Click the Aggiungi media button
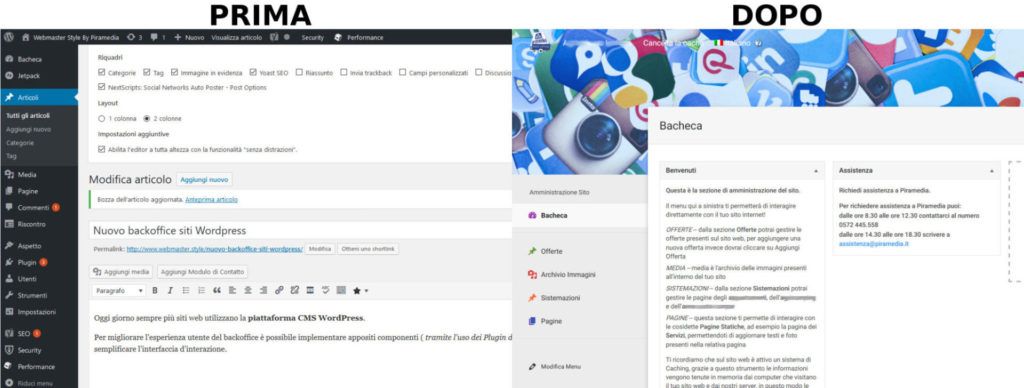The width and height of the screenshot is (1024, 388). (121, 272)
